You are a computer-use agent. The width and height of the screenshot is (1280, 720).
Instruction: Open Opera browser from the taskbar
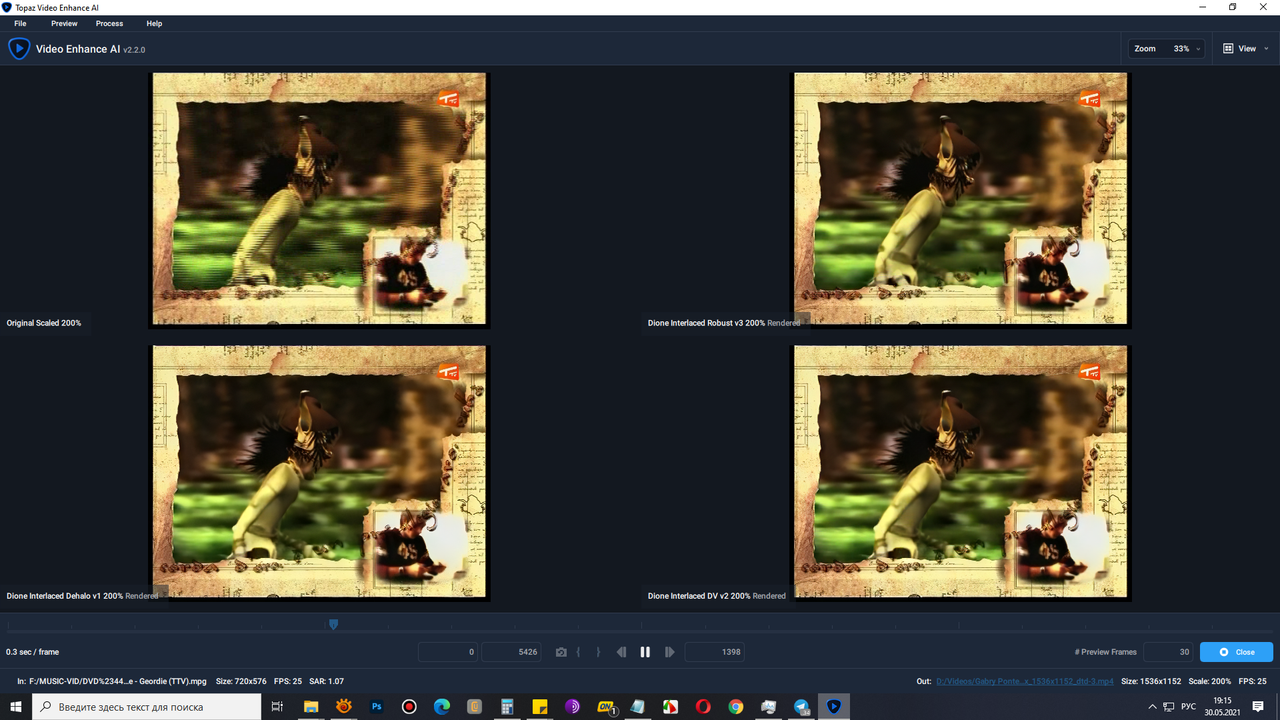(x=703, y=706)
